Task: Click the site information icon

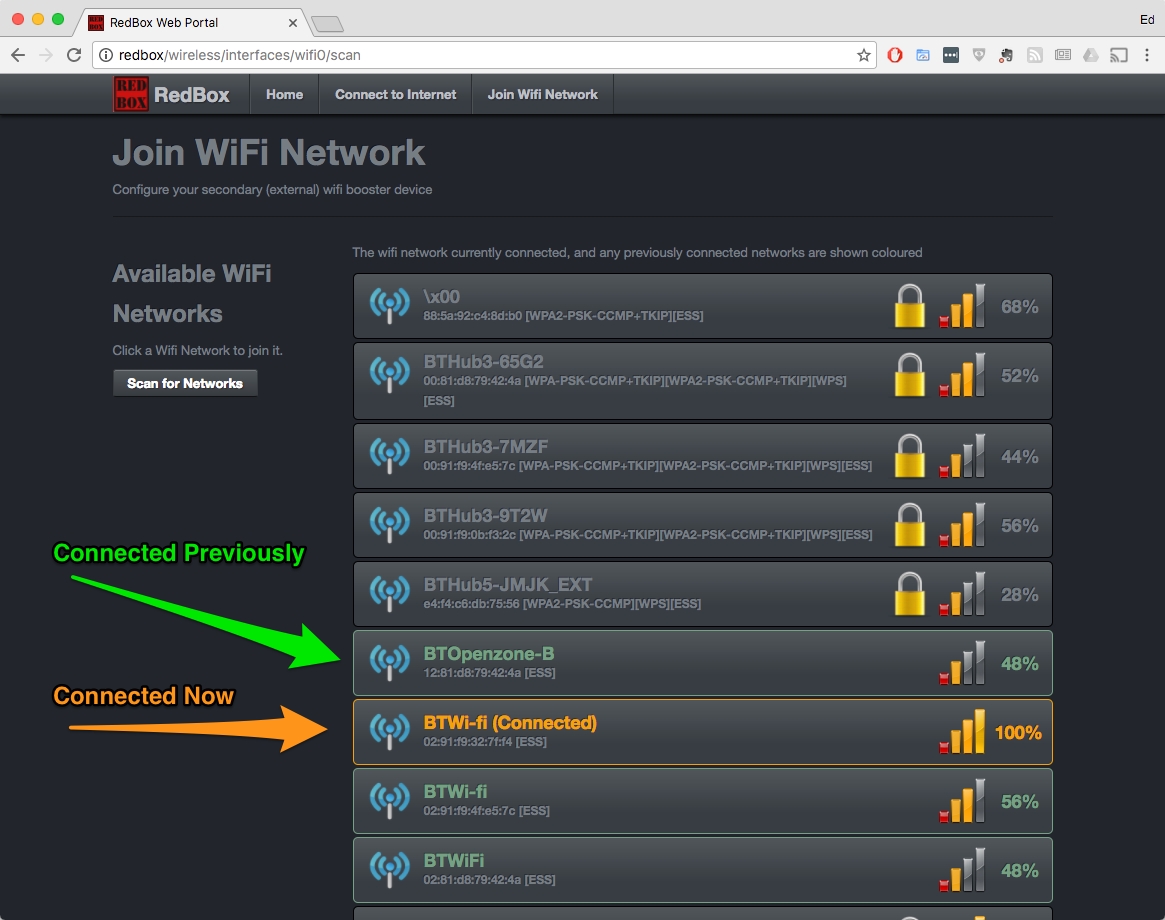Action: [106, 55]
